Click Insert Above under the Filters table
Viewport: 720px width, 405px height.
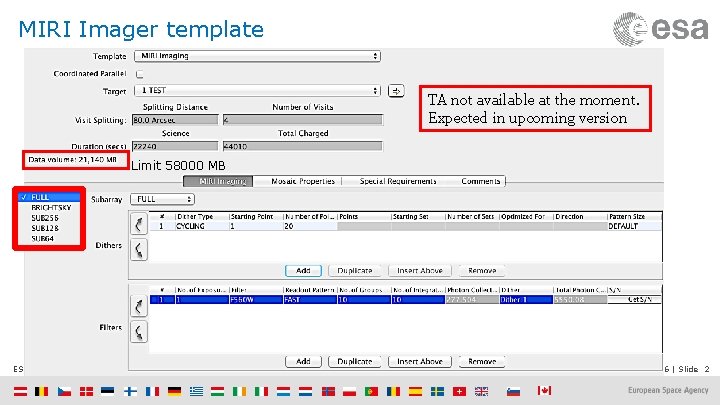[x=420, y=361]
